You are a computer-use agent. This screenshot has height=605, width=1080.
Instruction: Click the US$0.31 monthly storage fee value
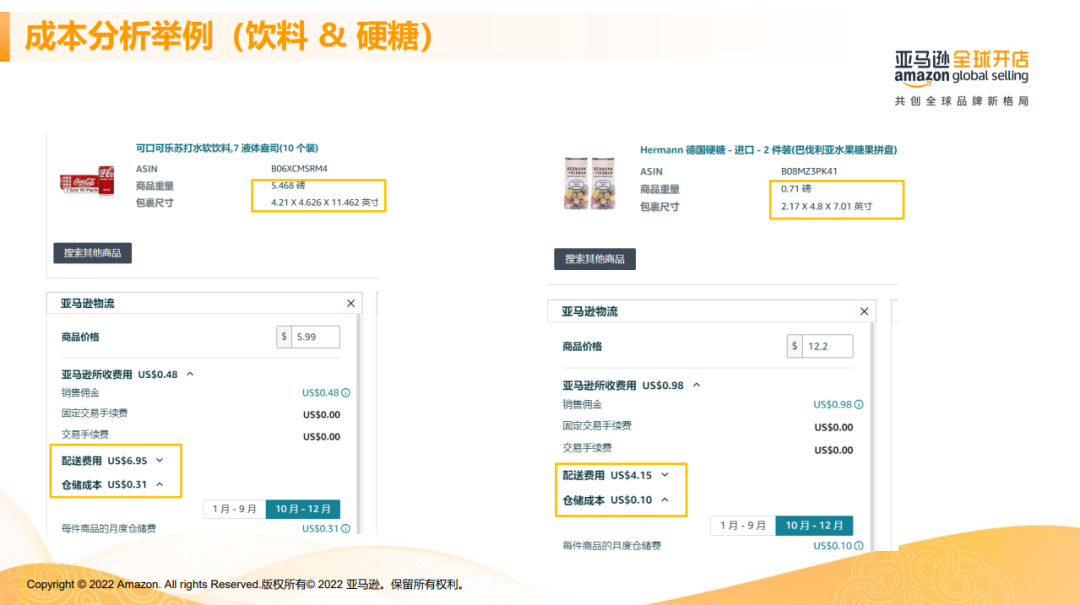[x=320, y=529]
